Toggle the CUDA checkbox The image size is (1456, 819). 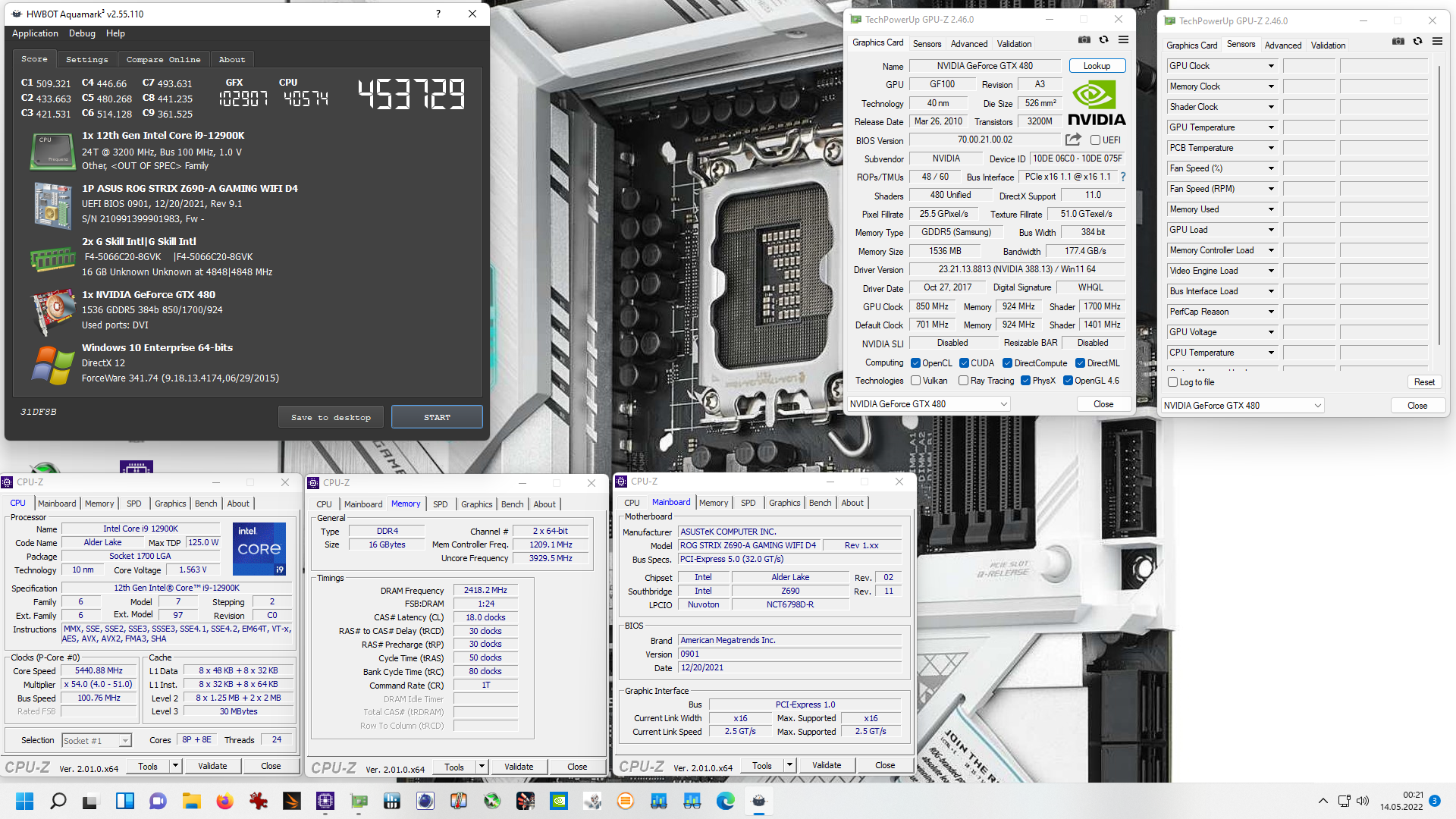tap(964, 363)
